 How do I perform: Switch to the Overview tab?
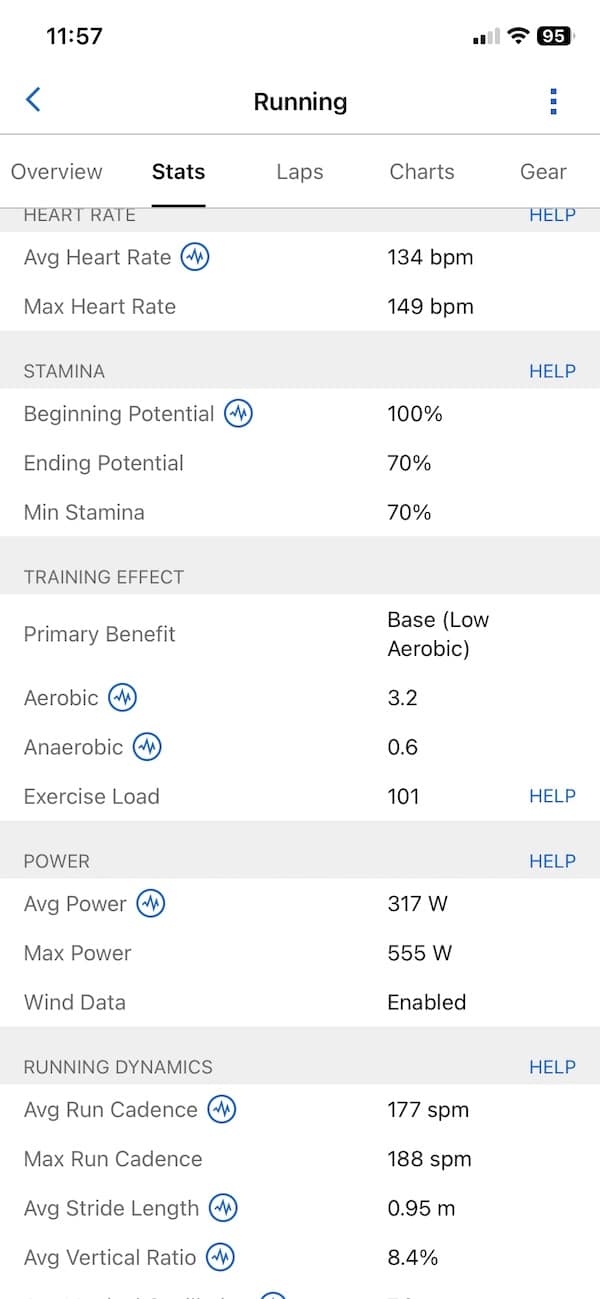pyautogui.click(x=57, y=172)
